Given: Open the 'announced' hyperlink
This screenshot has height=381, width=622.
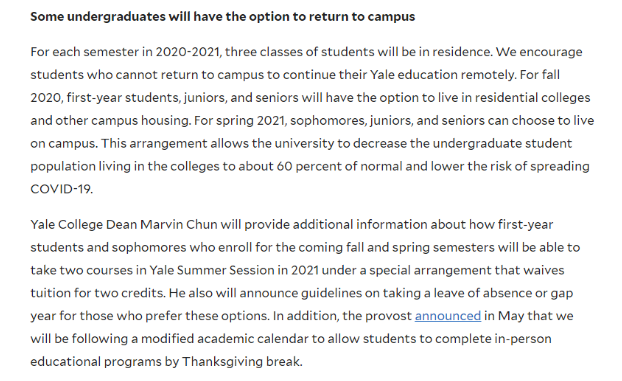Looking at the screenshot, I should click(448, 316).
